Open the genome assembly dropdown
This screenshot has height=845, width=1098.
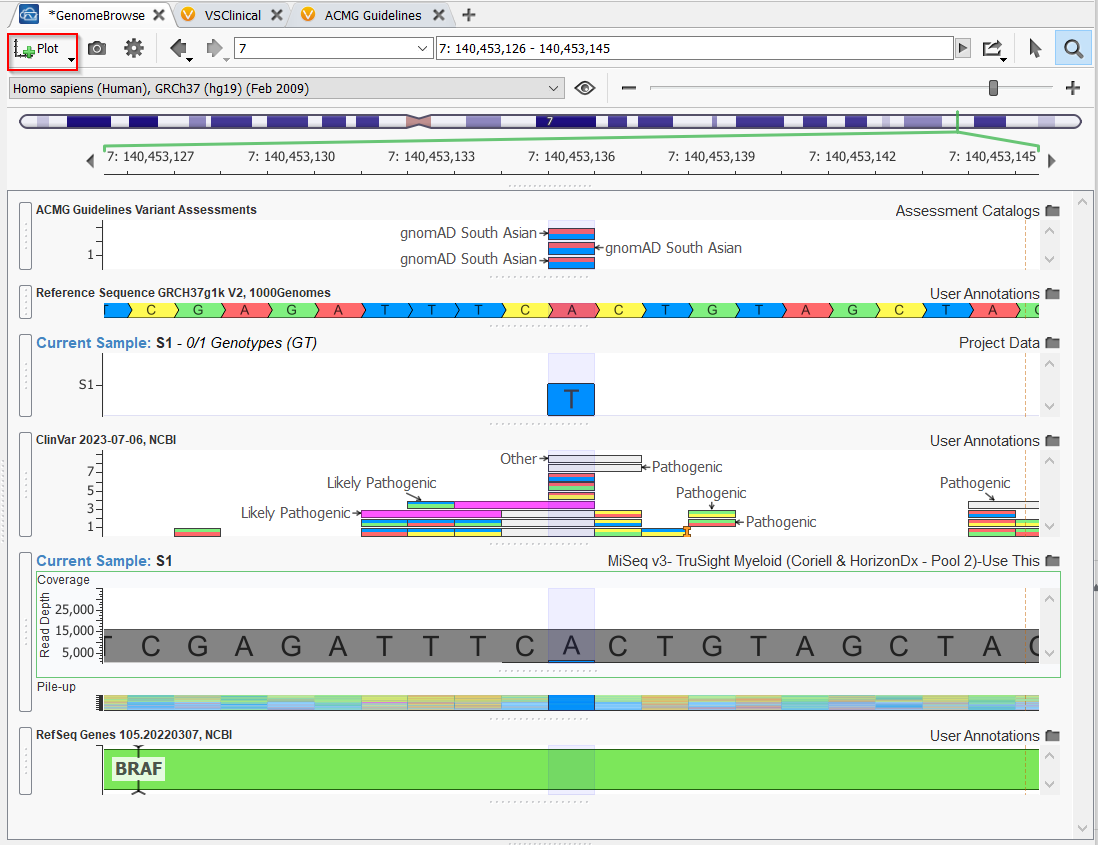[286, 88]
